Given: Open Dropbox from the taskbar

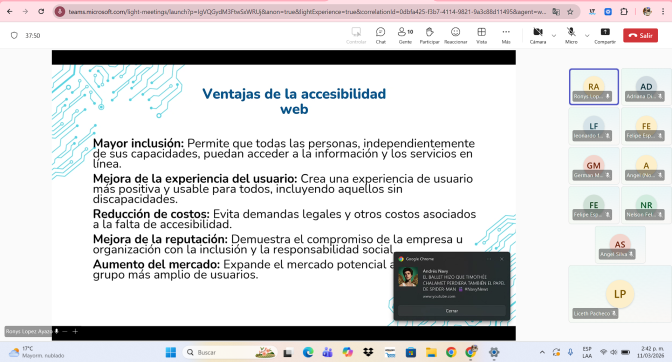Looking at the screenshot, I should click(368, 352).
